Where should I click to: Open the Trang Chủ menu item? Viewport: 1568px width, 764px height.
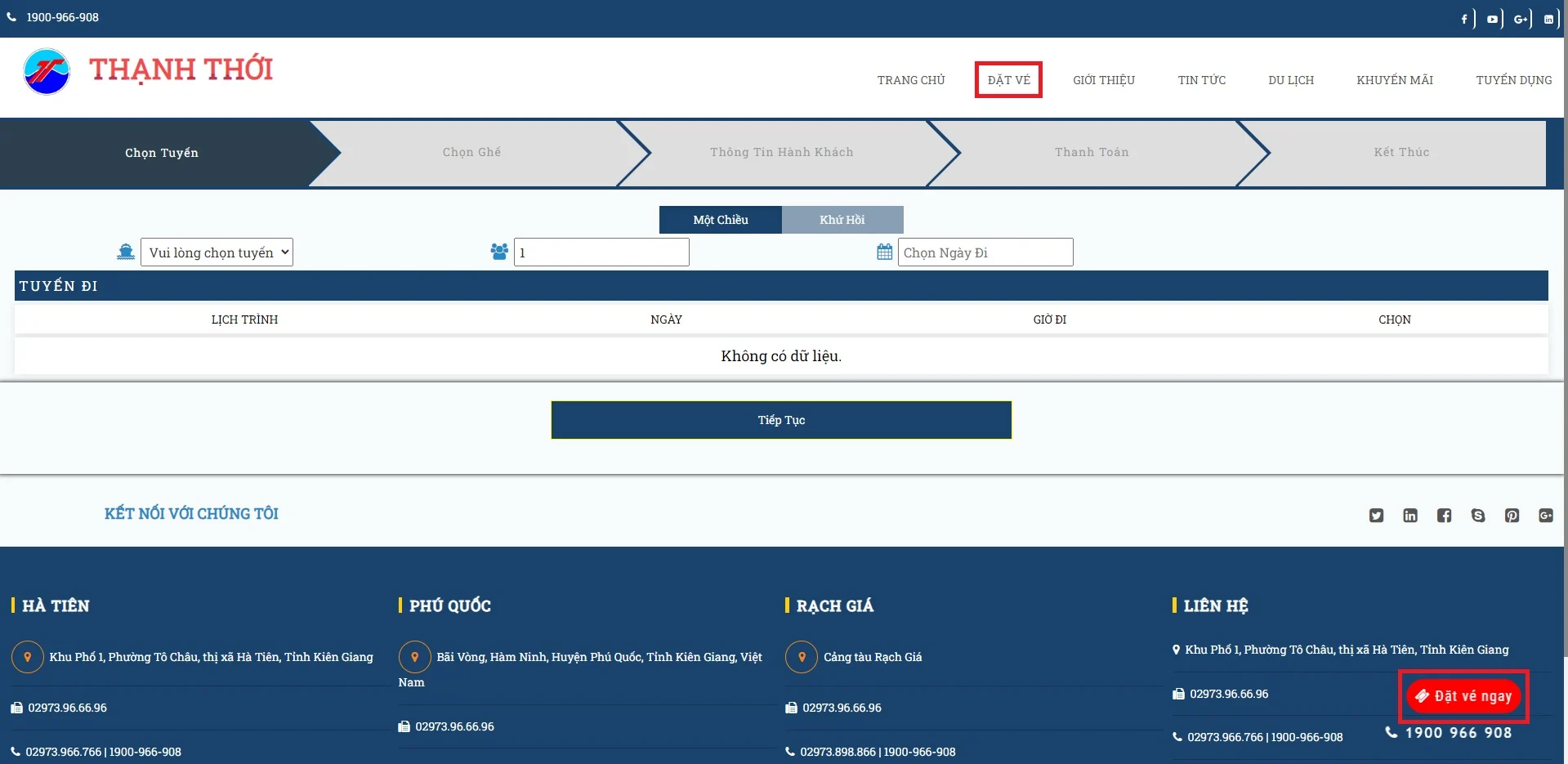911,80
